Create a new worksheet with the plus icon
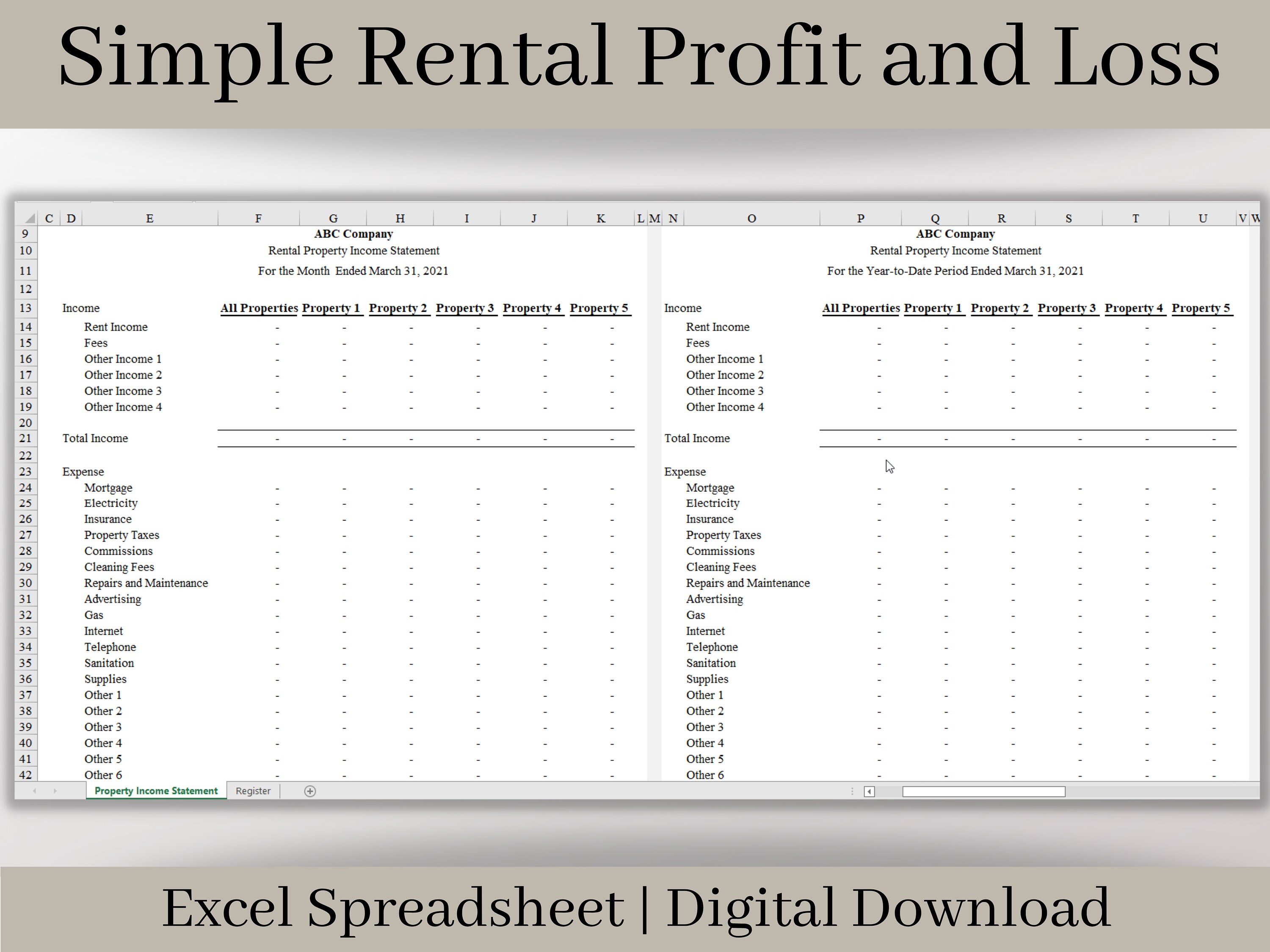The height and width of the screenshot is (952, 1270). pyautogui.click(x=310, y=791)
